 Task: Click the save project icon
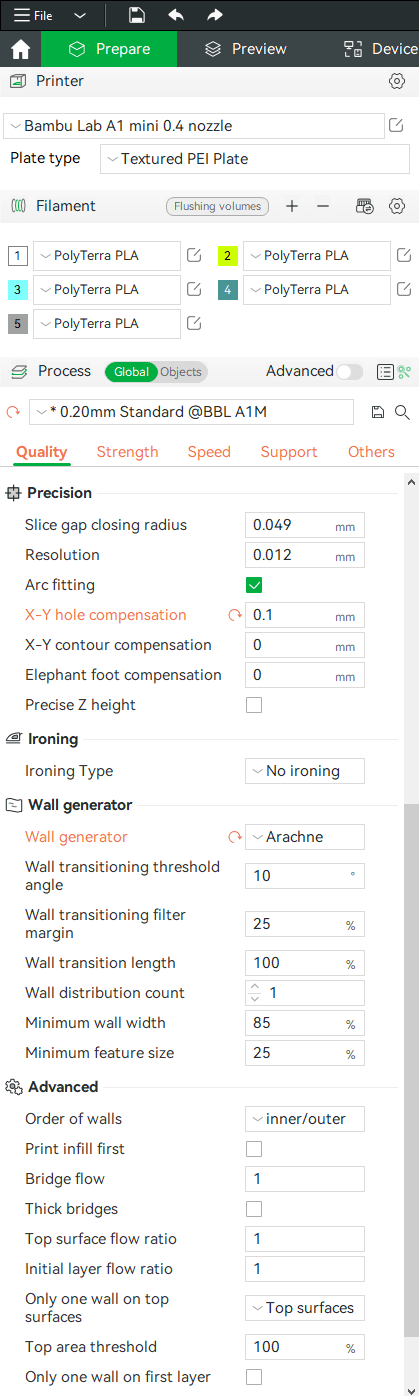[x=138, y=15]
